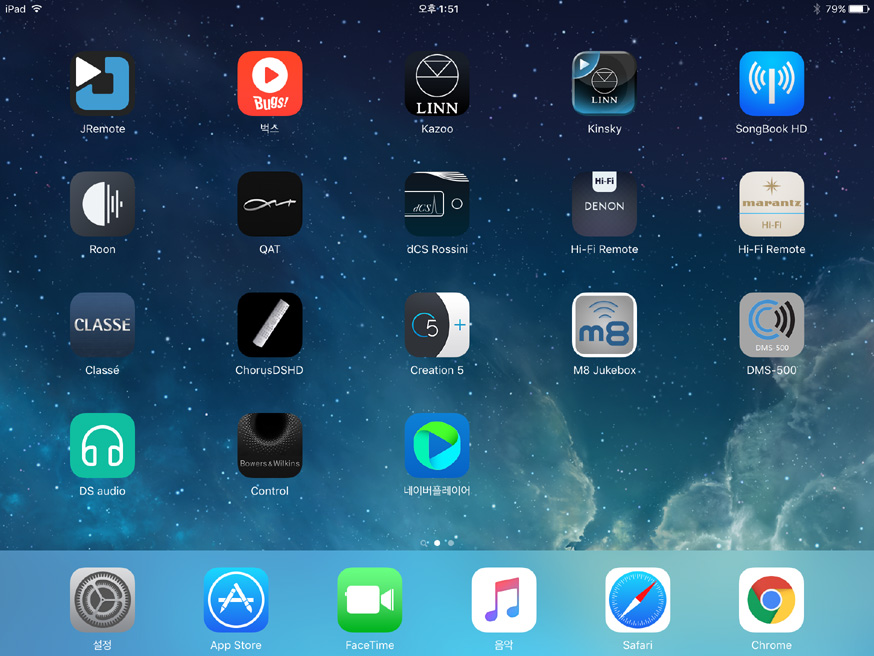Open the Linn Kazoo app
Image resolution: width=874 pixels, height=656 pixels.
(437, 83)
